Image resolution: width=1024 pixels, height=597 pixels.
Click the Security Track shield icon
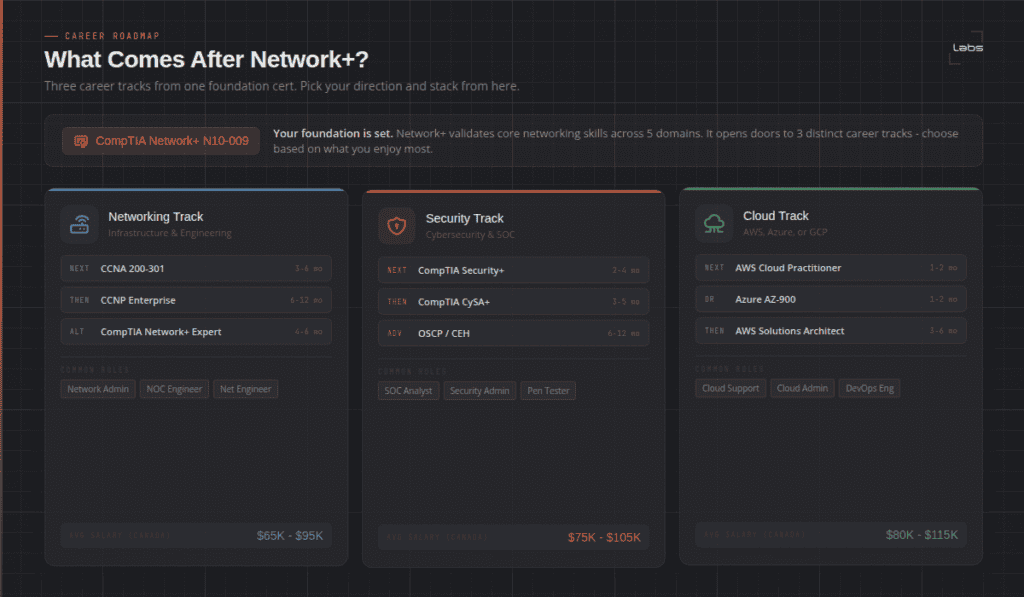point(396,226)
